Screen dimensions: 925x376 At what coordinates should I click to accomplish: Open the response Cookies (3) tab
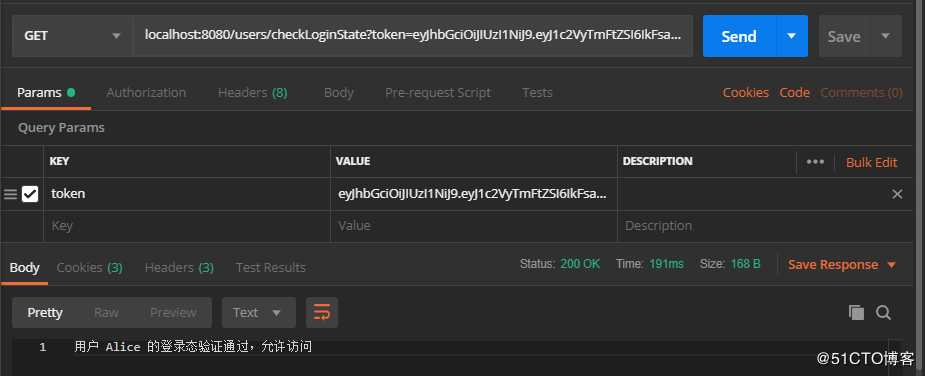point(90,267)
